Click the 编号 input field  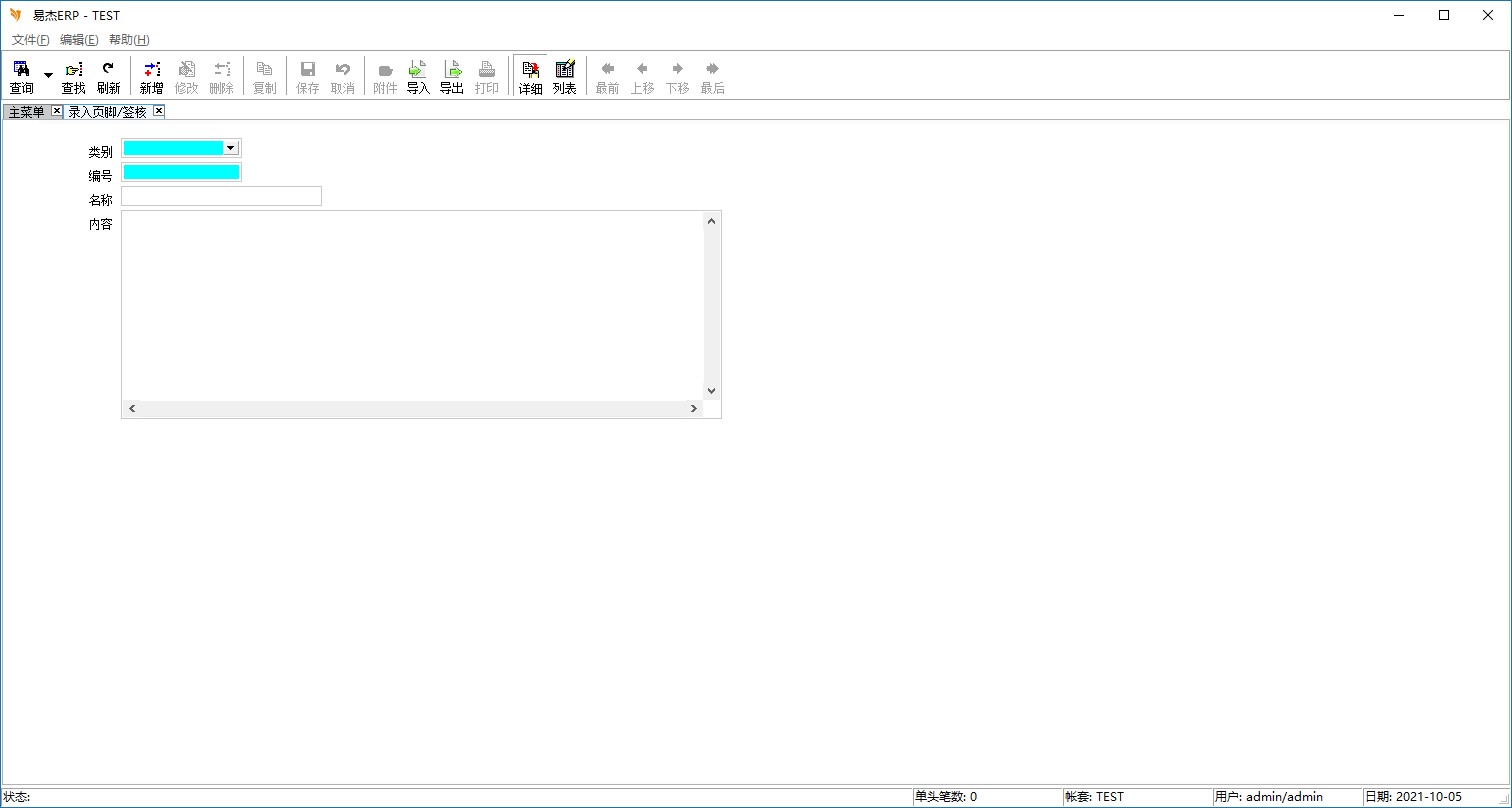[181, 172]
